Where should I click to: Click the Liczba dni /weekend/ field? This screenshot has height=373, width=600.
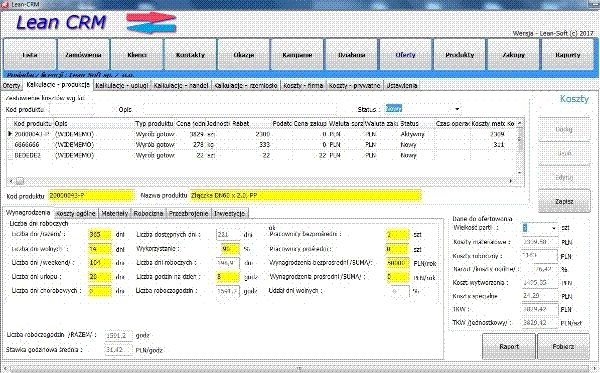coord(100,263)
